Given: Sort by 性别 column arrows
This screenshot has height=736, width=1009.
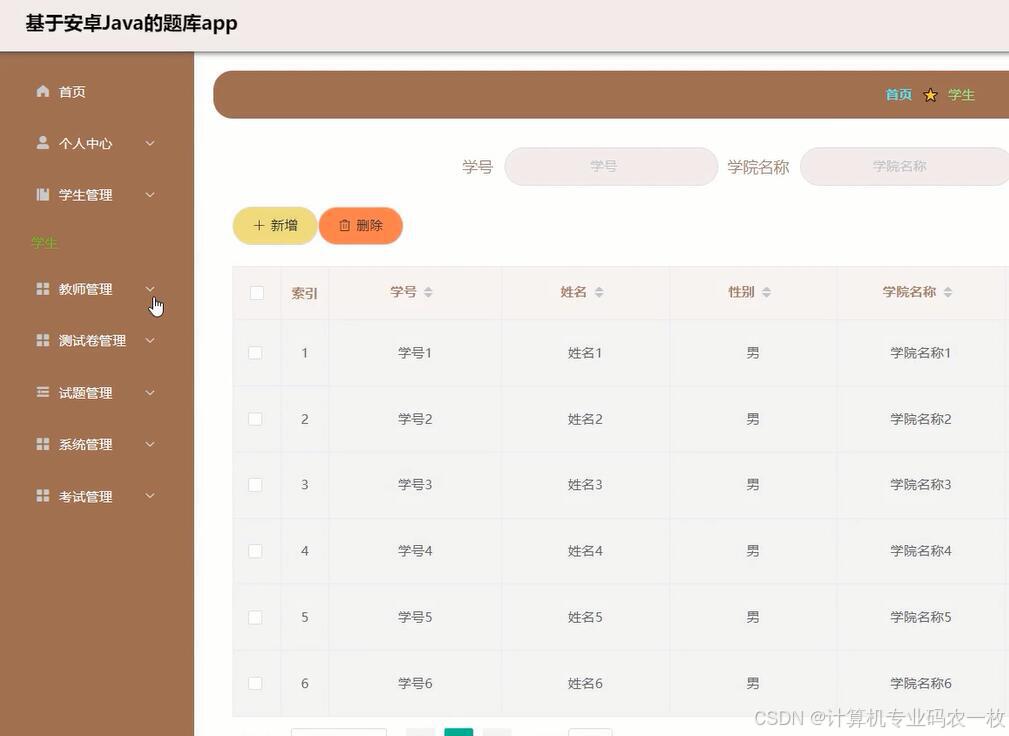Looking at the screenshot, I should 766,292.
